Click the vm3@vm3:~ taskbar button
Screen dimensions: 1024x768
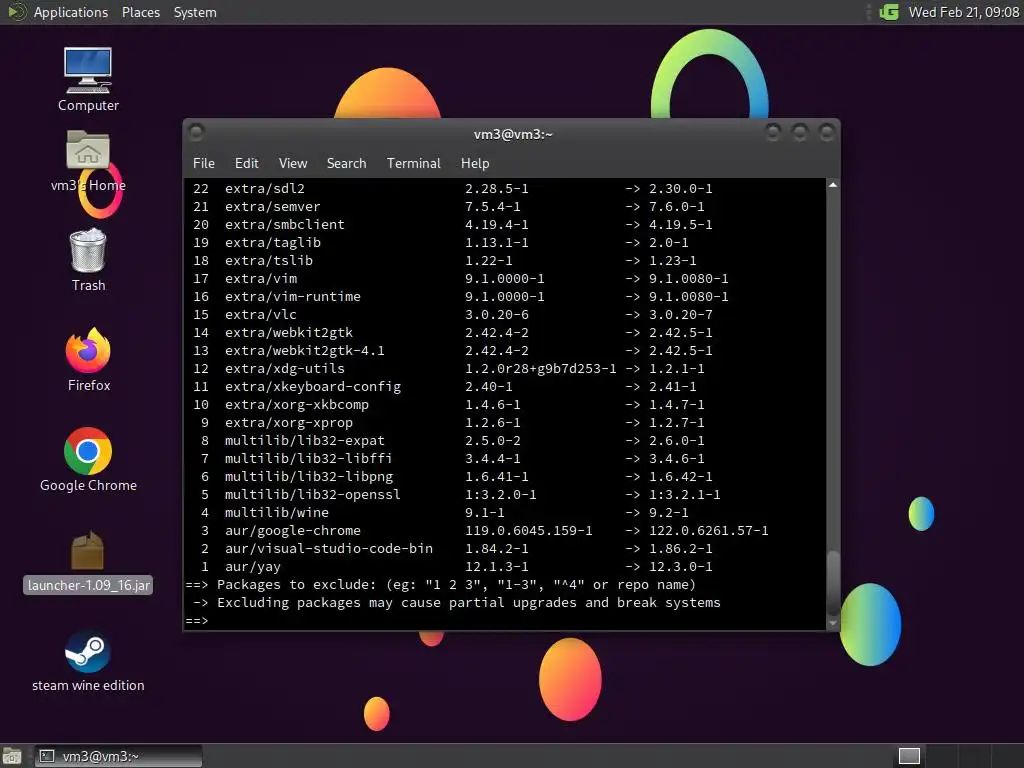[118, 756]
